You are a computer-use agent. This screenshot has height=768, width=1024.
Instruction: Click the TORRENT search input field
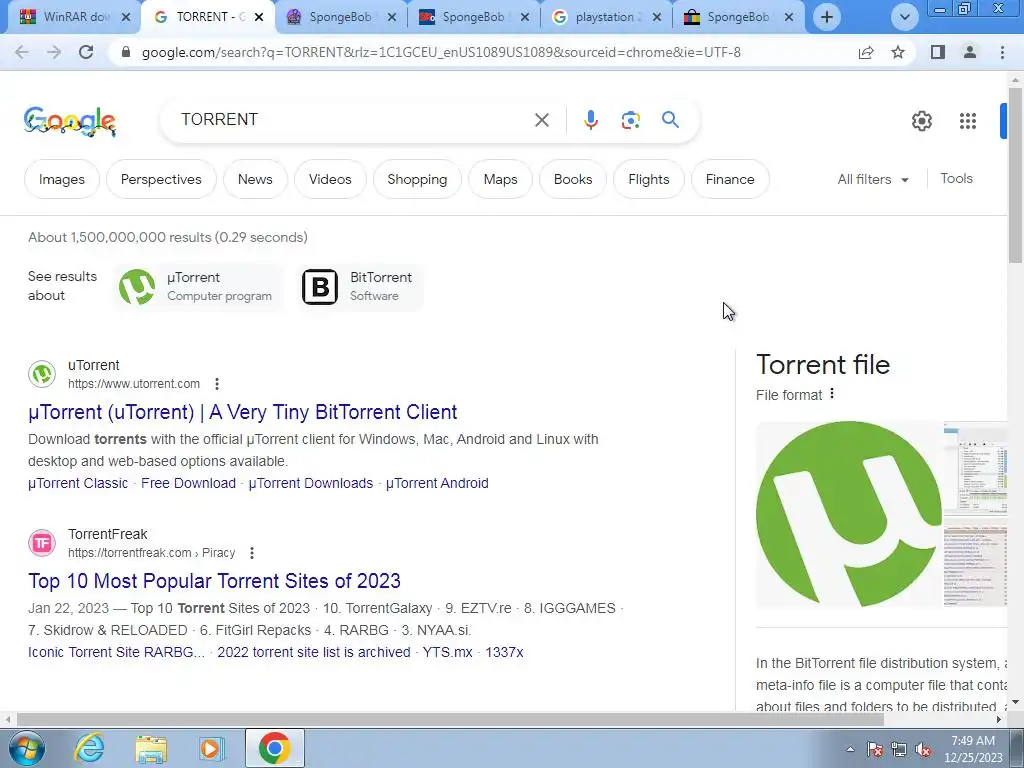[x=353, y=120]
